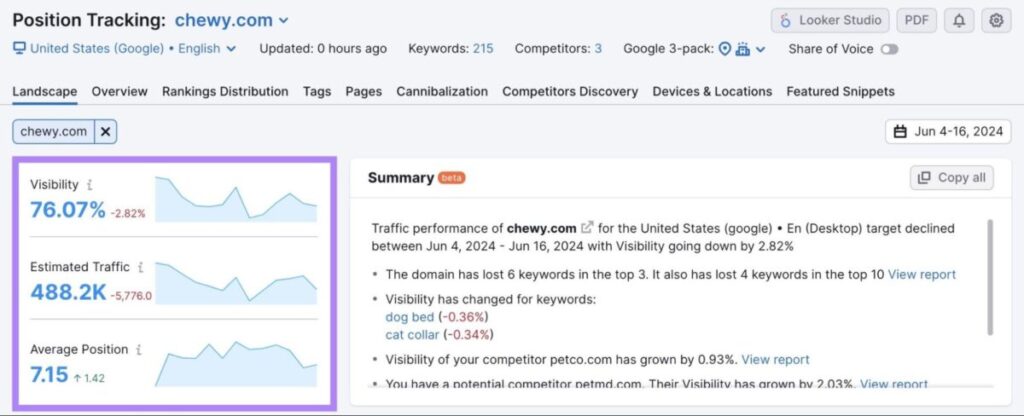Expand the chewy.com domain dropdown
Screen dimensions: 1024x416
coord(284,20)
